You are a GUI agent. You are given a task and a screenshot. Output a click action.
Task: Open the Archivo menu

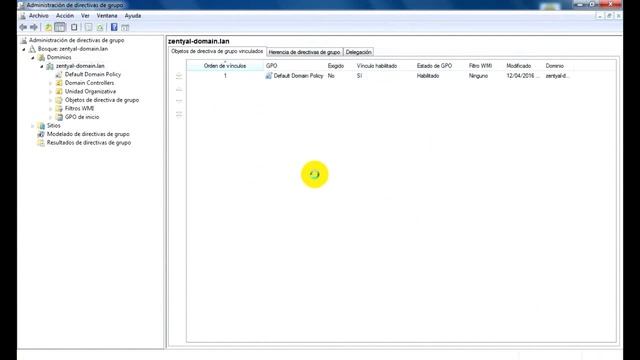point(39,16)
